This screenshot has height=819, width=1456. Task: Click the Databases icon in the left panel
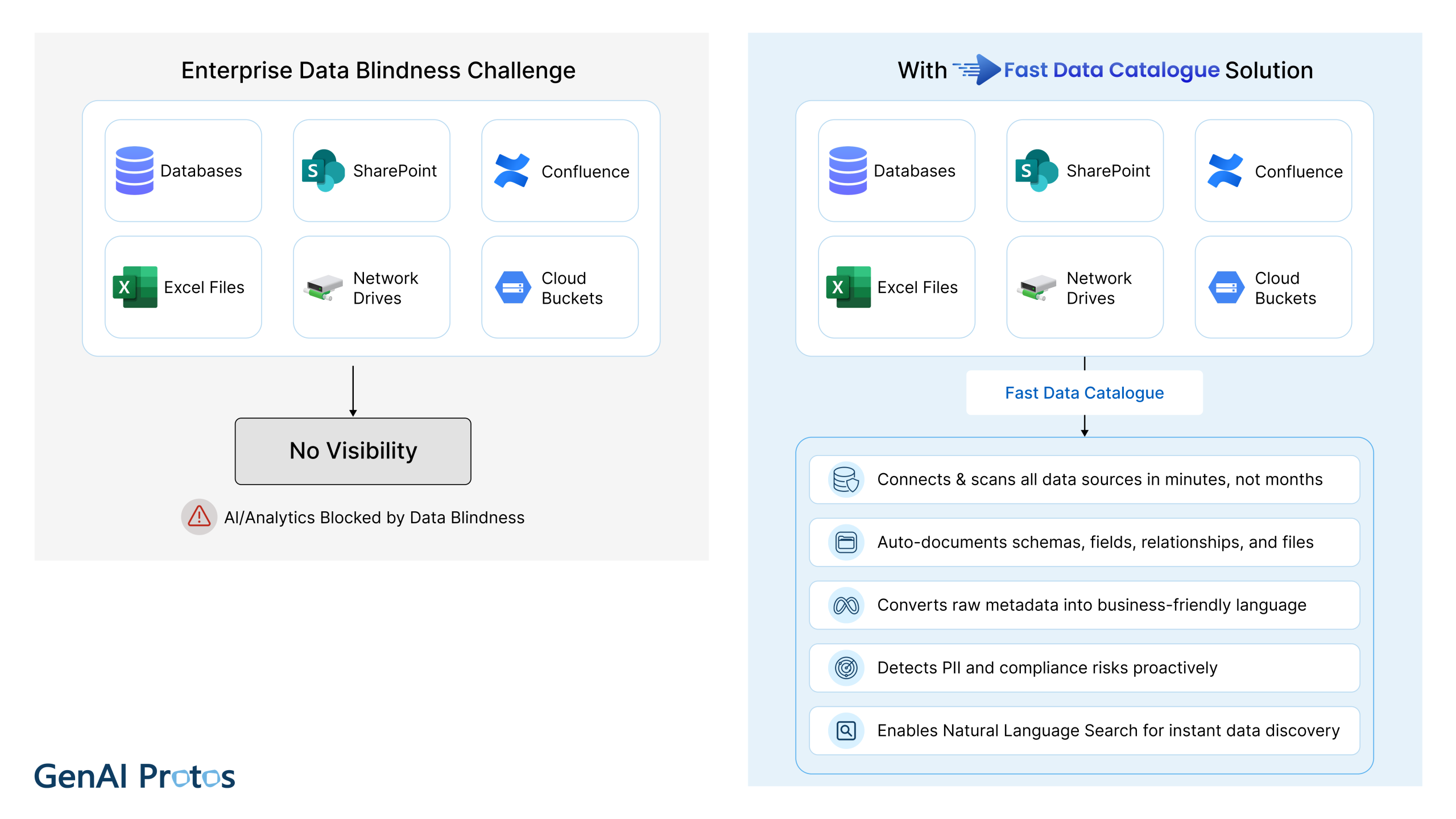click(x=134, y=171)
